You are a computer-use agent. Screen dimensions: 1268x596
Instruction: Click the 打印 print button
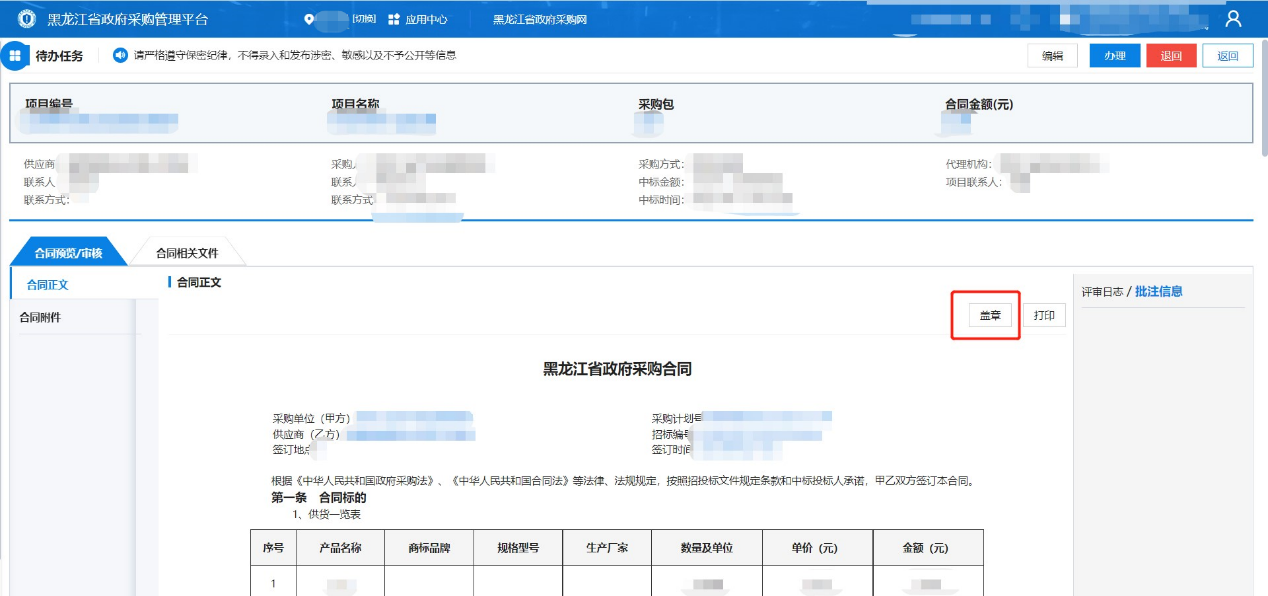click(1044, 316)
